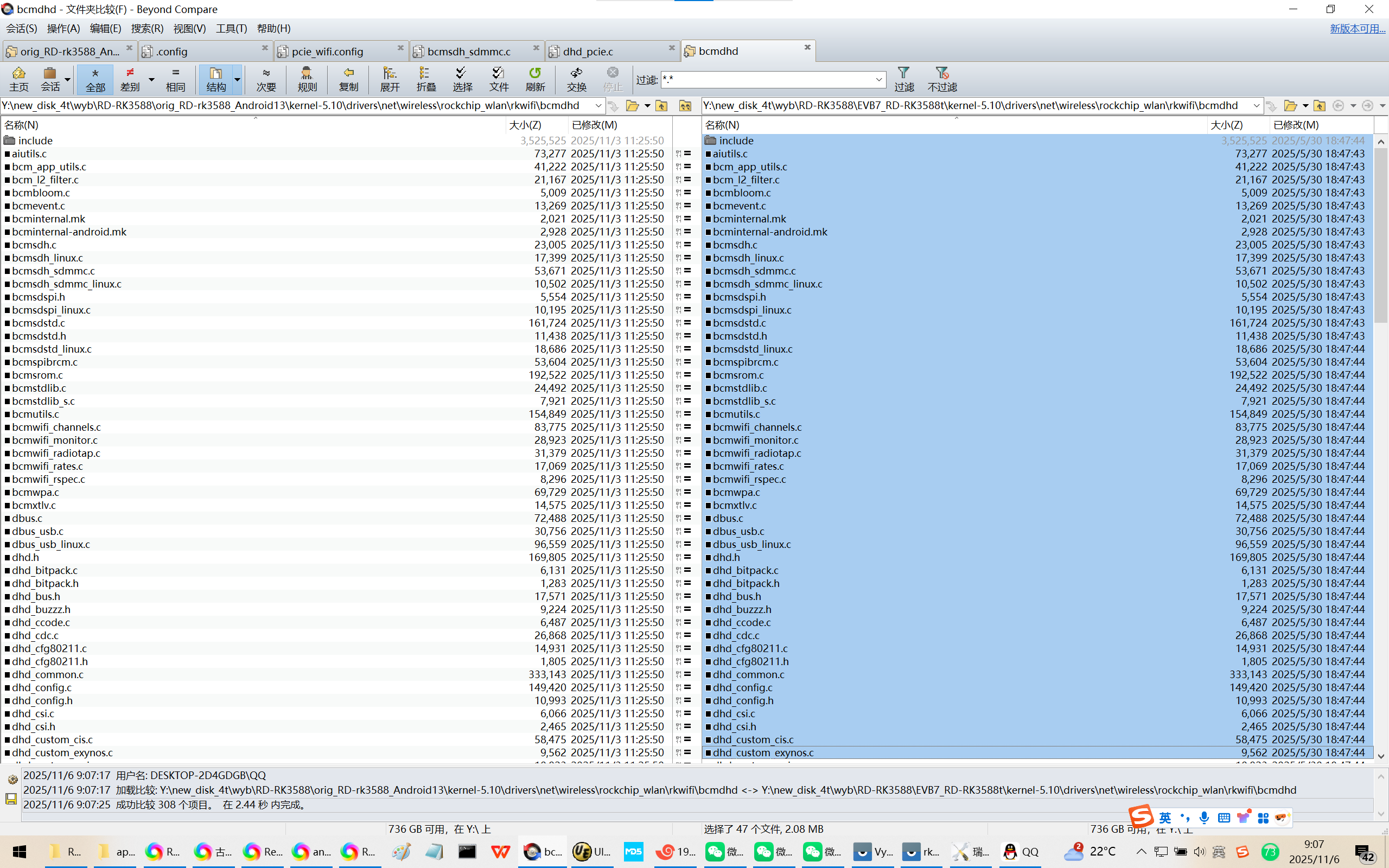The height and width of the screenshot is (868, 1389).
Task: Click the 复制 (Copy) toolbar icon
Action: (x=348, y=79)
